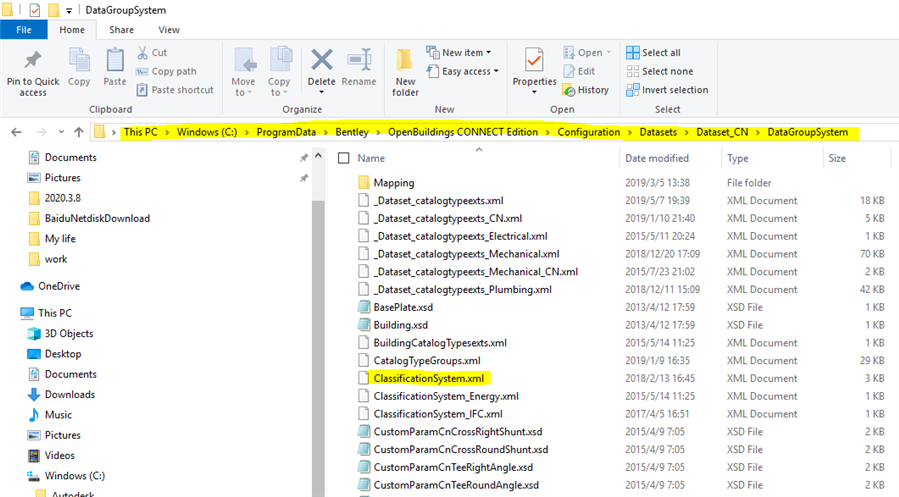Open the quick access toolbar customize dropdown
899x497 pixels.
(69, 10)
